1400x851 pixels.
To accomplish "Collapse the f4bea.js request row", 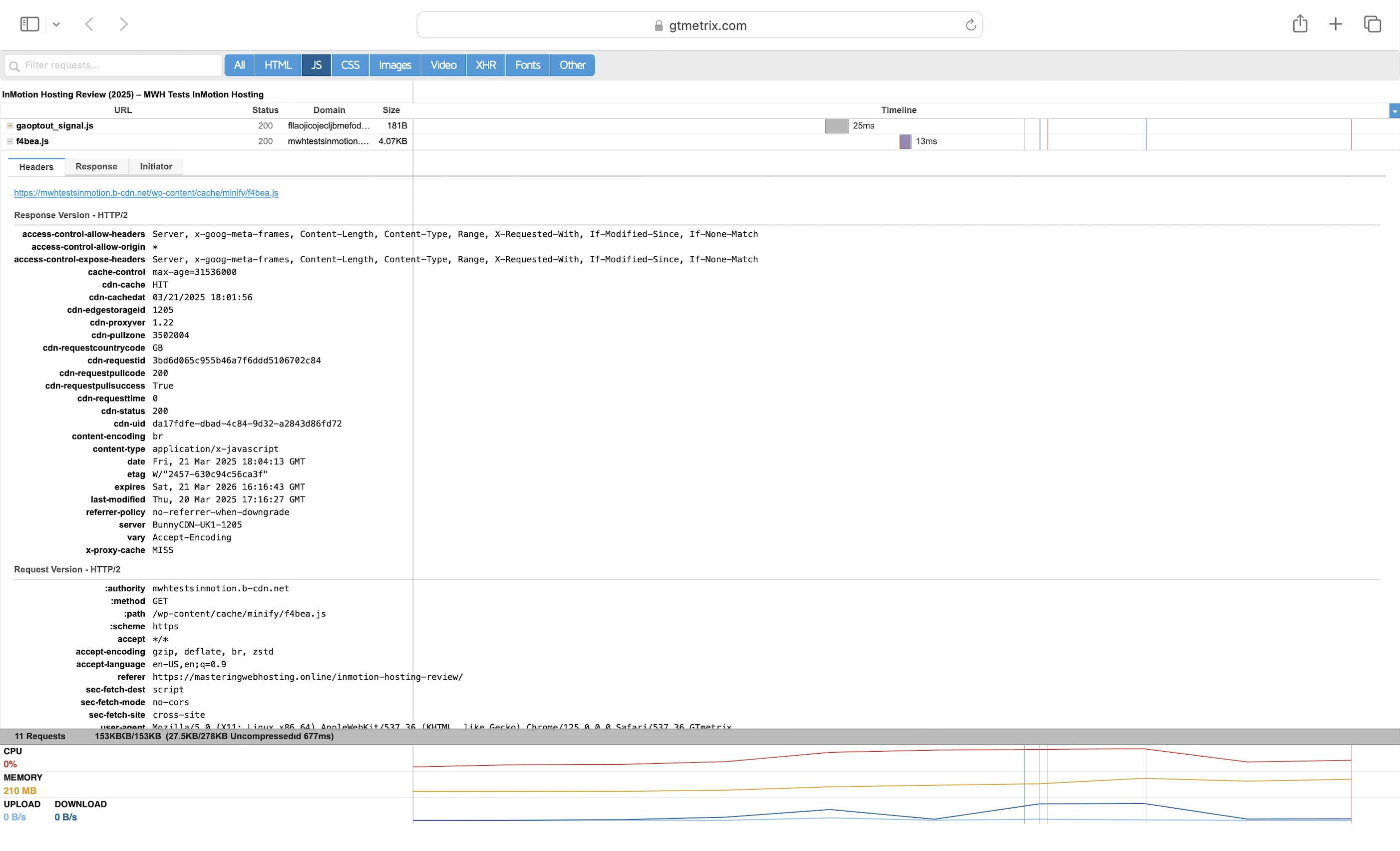I will (9, 141).
